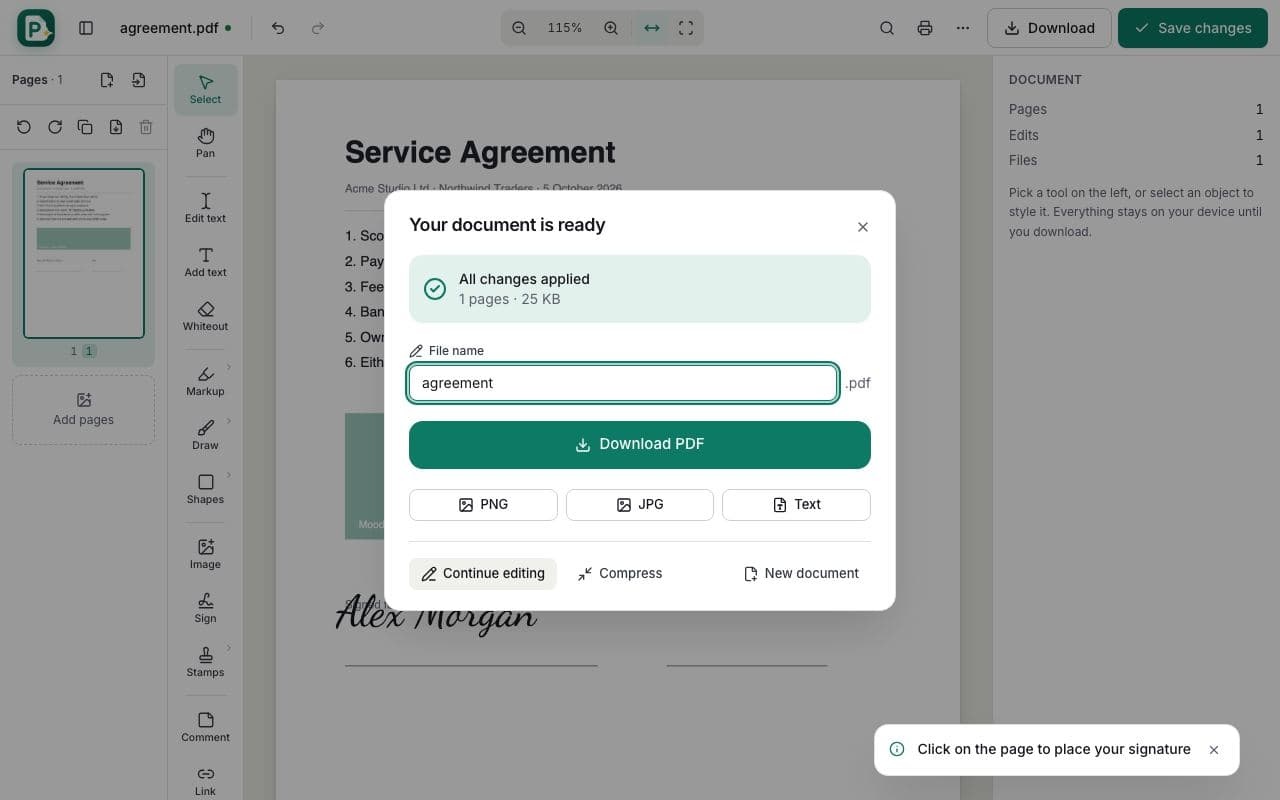
Task: Click the File name input field
Action: coord(623,383)
